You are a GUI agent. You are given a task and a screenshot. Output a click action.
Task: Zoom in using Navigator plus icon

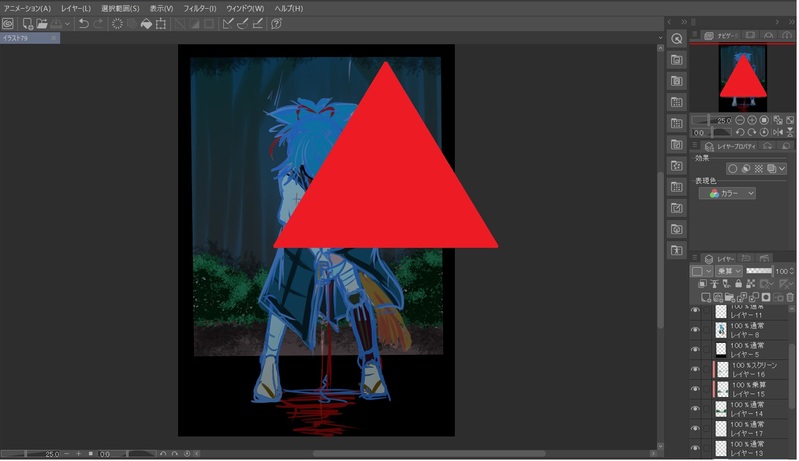pyautogui.click(x=752, y=120)
